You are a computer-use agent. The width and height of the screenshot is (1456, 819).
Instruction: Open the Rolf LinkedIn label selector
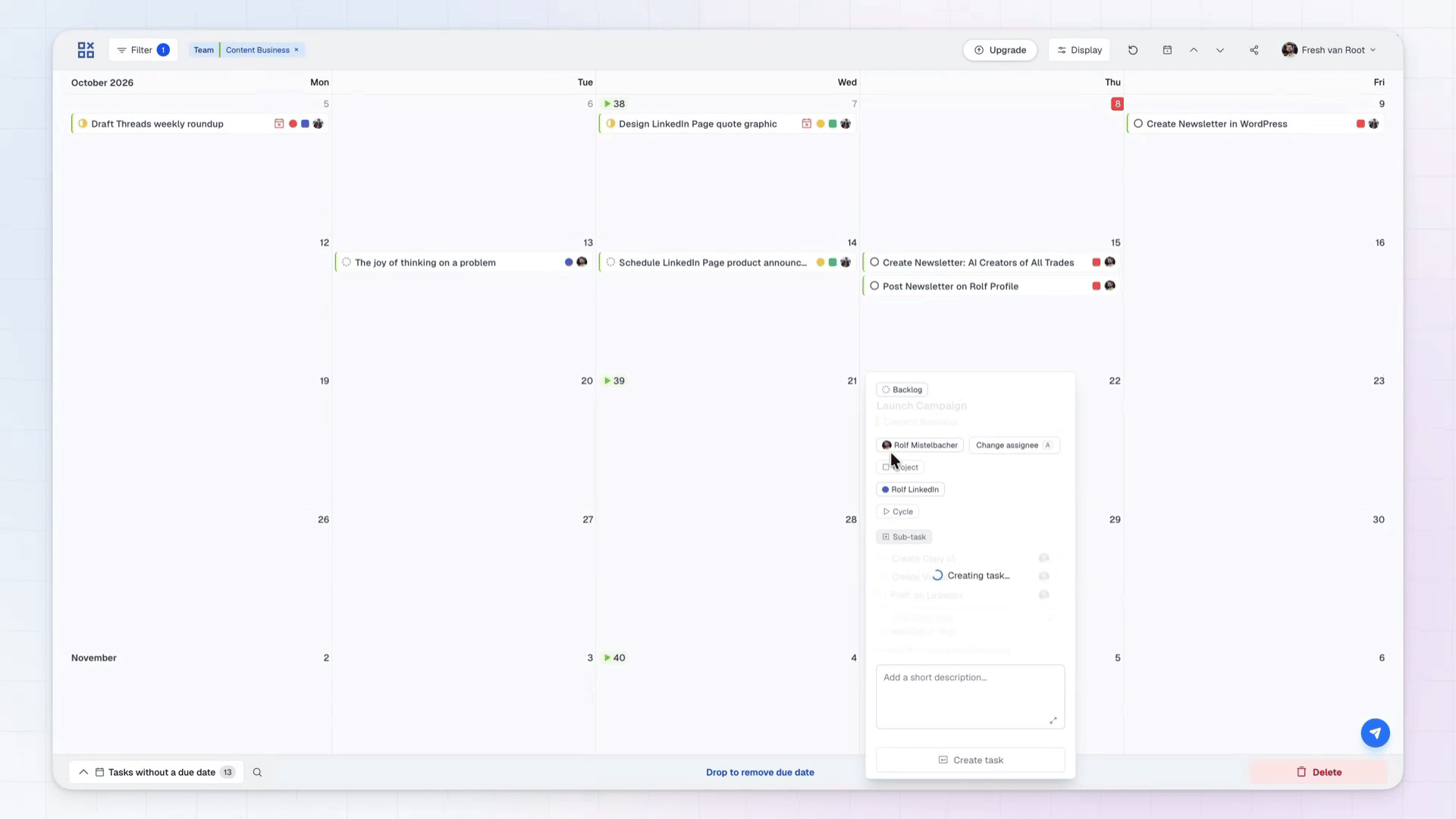910,490
